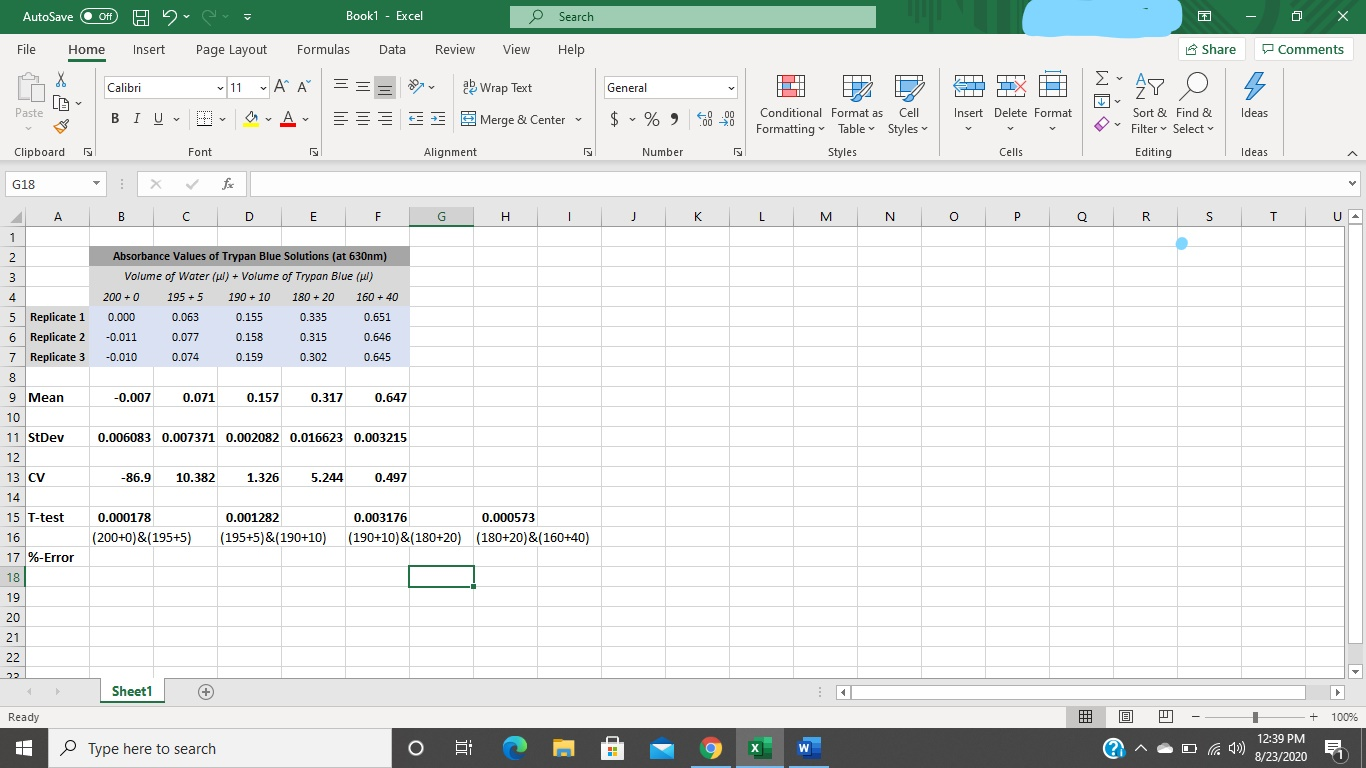Click the Undo arrow icon
The height and width of the screenshot is (768, 1366).
(169, 16)
